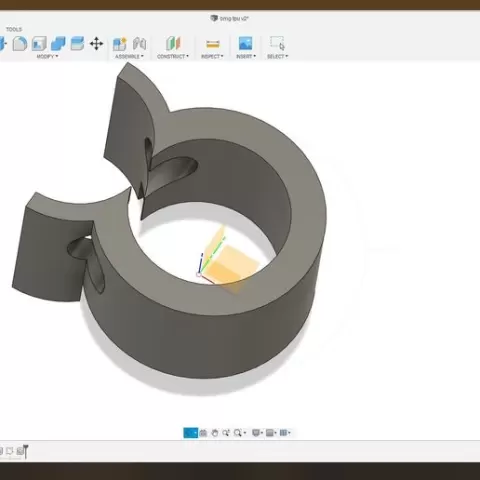The image size is (480, 480).
Task: Activate the Pan hand tool
Action: pos(215,433)
